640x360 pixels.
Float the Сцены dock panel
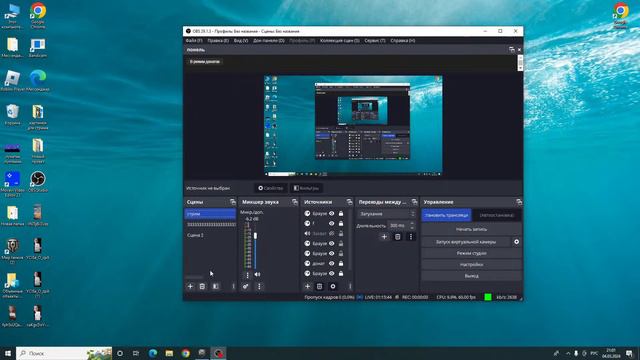[233, 202]
